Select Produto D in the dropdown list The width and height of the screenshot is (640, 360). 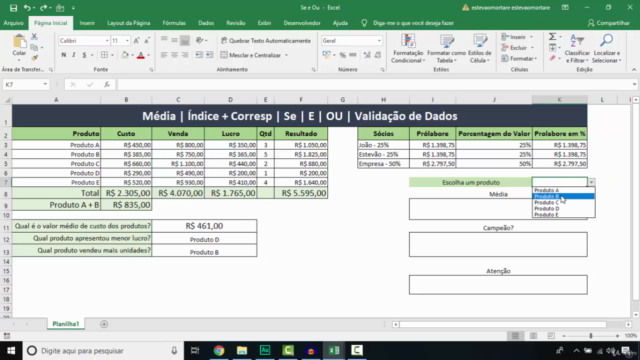point(563,209)
